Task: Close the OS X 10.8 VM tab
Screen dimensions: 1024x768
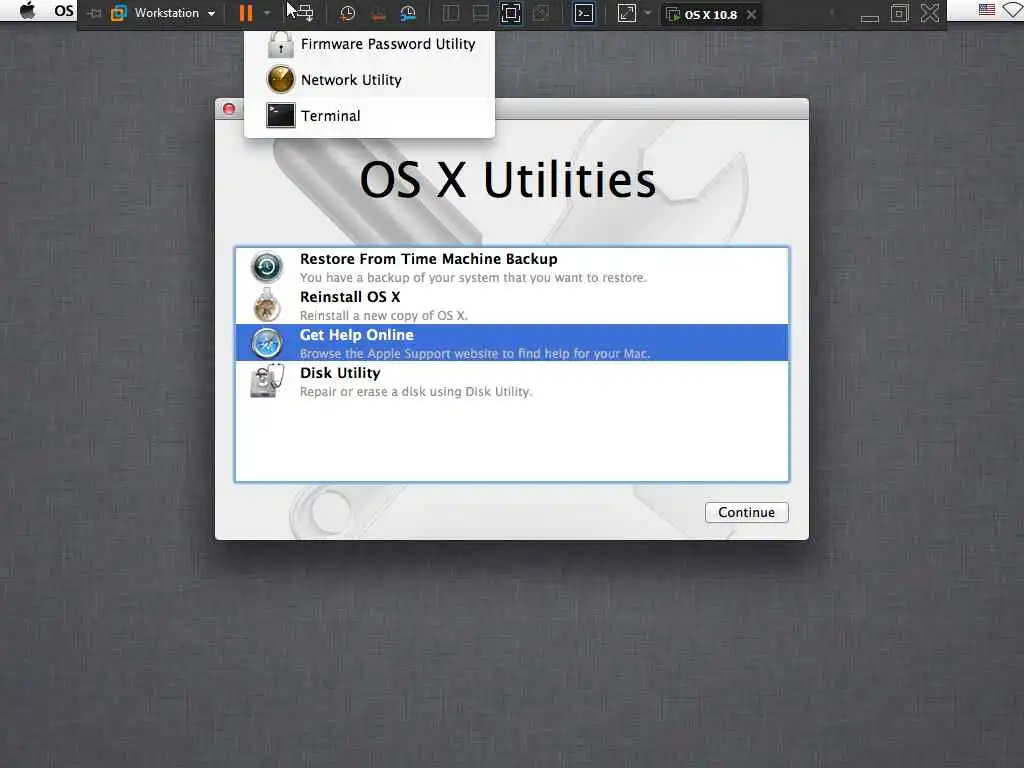Action: point(752,14)
